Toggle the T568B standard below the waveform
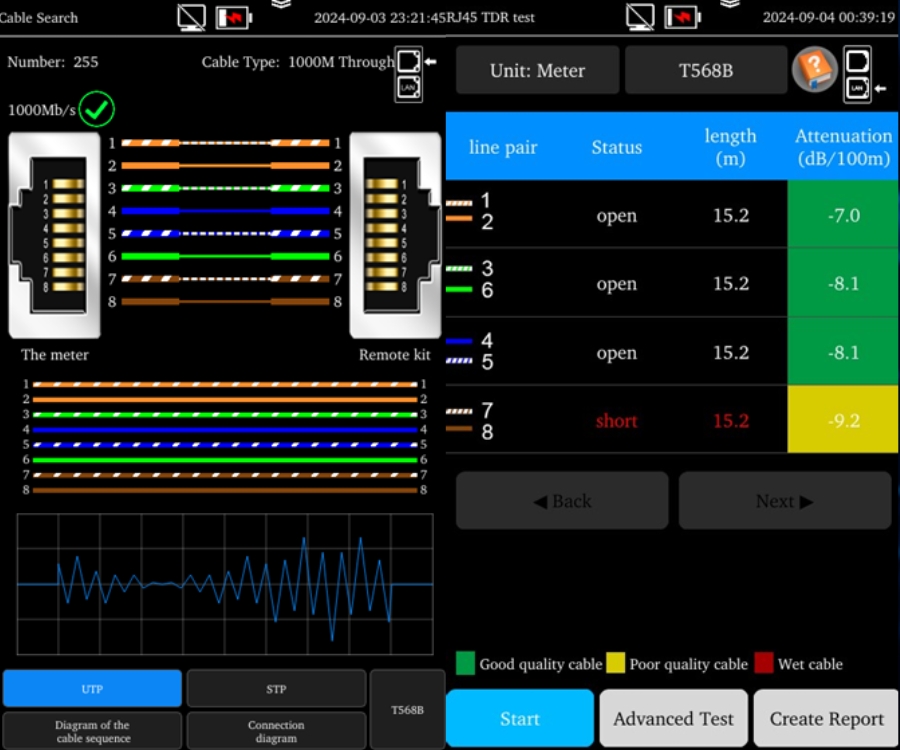This screenshot has width=900, height=750. pyautogui.click(x=406, y=709)
